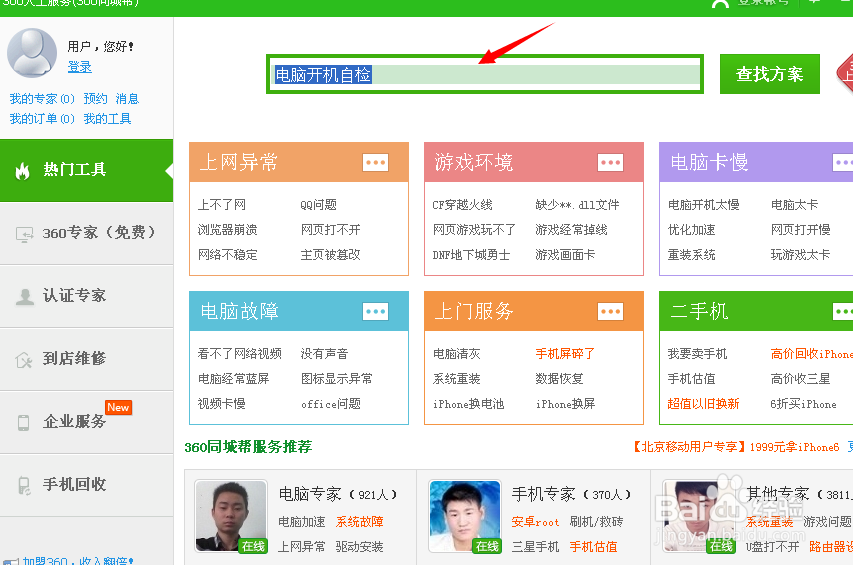Click 系统故障 under 电脑专家
Viewport: 853px width, 565px height.
[x=360, y=522]
